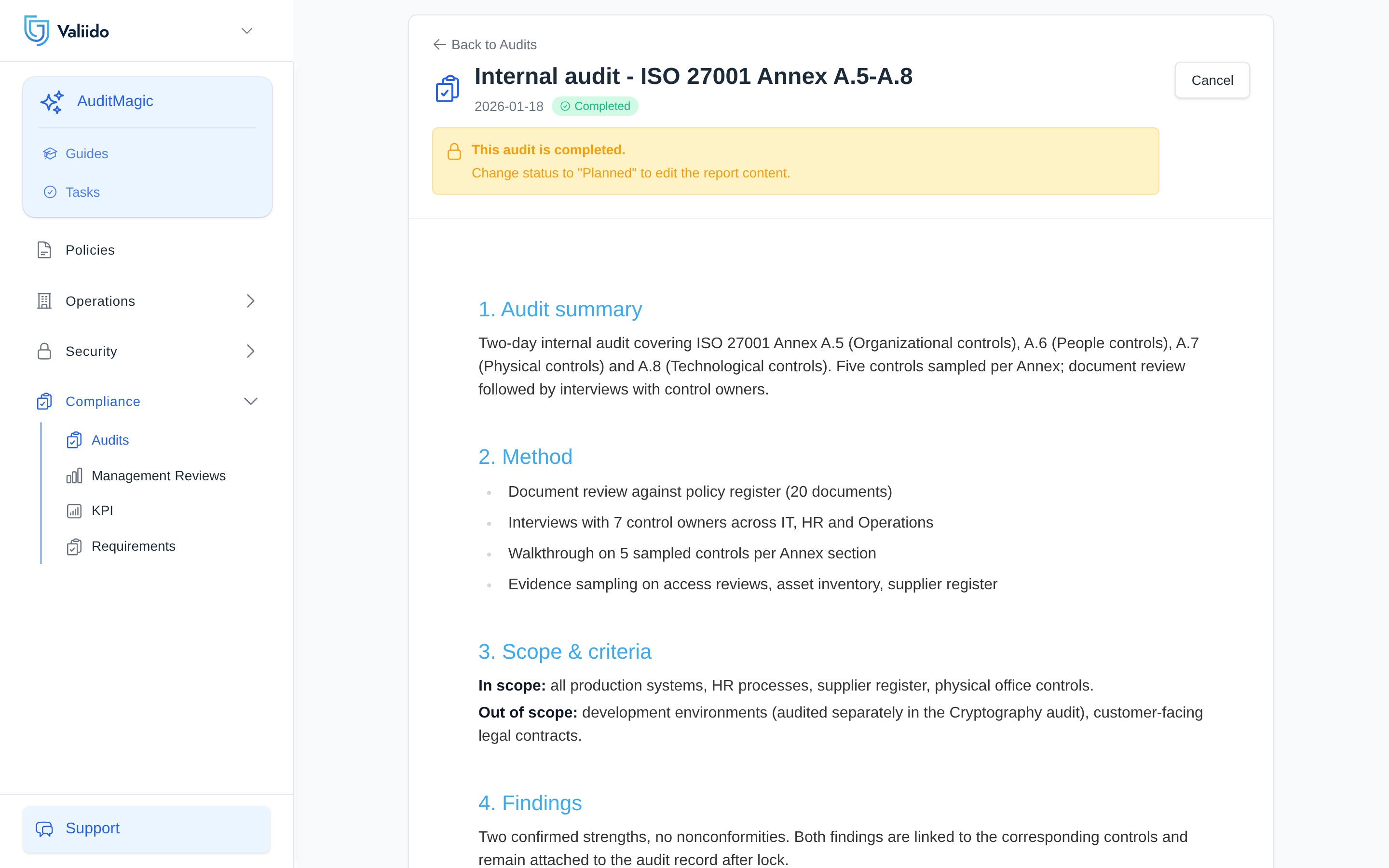Image resolution: width=1389 pixels, height=868 pixels.
Task: Open the Guides link
Action: [87, 153]
